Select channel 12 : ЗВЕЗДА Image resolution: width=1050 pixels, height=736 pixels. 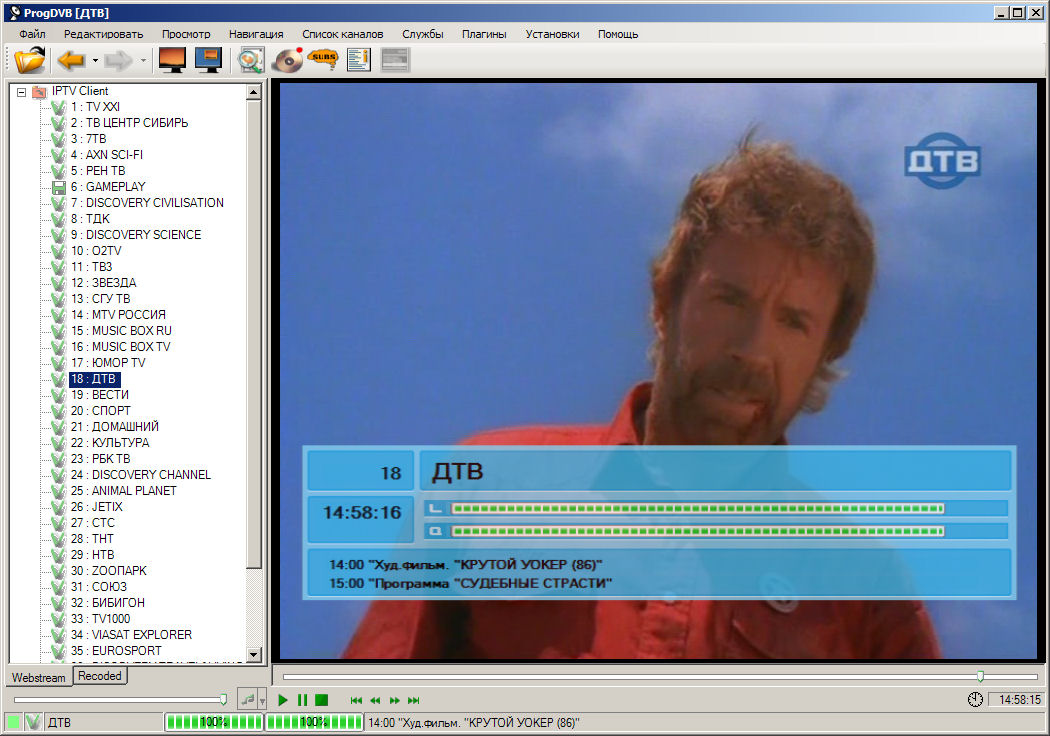(103, 283)
